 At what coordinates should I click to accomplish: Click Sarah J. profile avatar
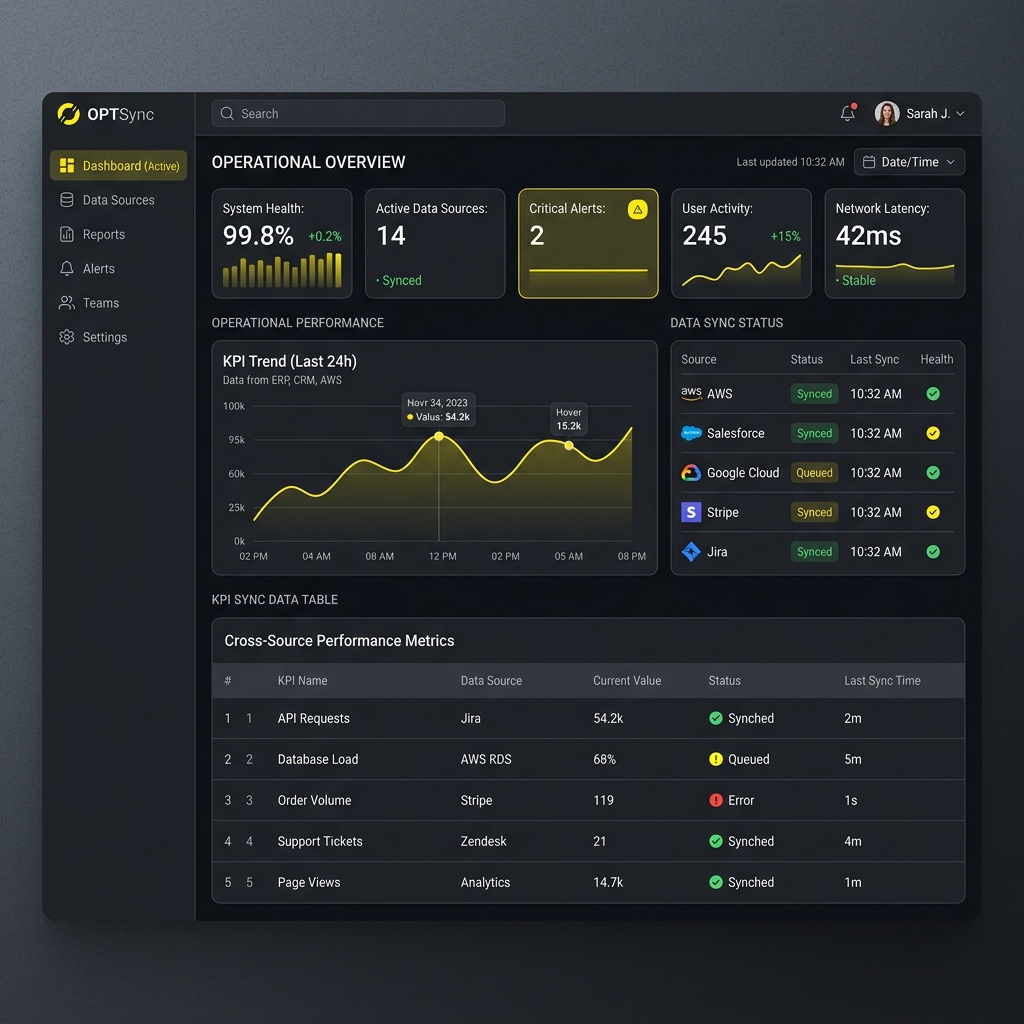[887, 114]
